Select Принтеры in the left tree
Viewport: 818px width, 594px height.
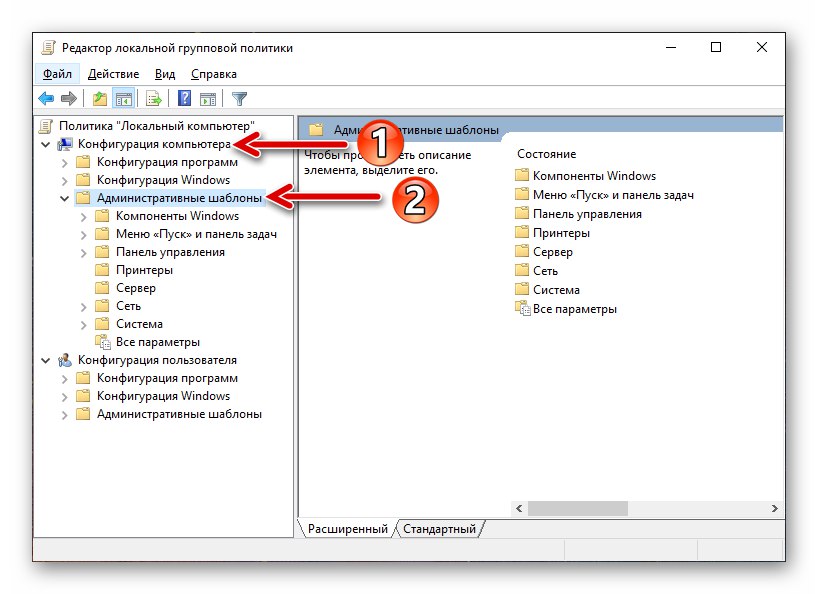[x=144, y=270]
